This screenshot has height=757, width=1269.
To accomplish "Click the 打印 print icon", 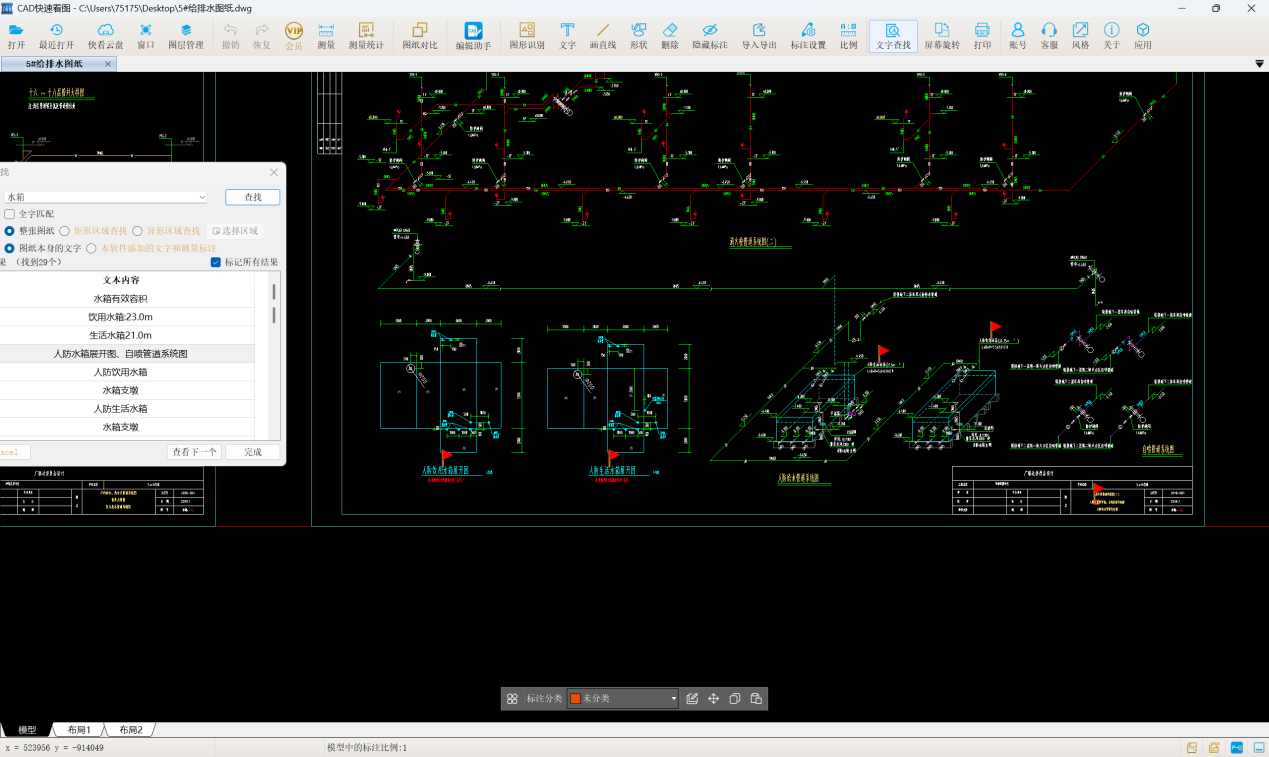I will [x=982, y=36].
